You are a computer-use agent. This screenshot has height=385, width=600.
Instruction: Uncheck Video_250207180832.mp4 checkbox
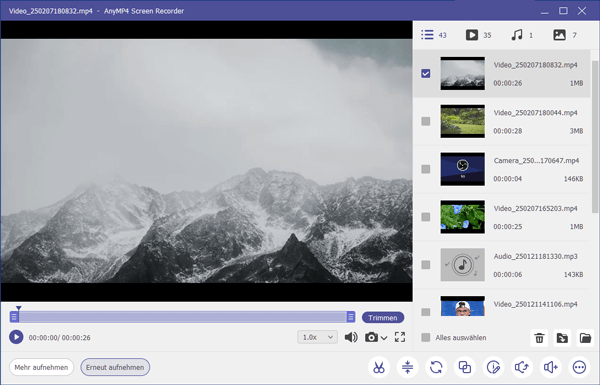point(426,73)
